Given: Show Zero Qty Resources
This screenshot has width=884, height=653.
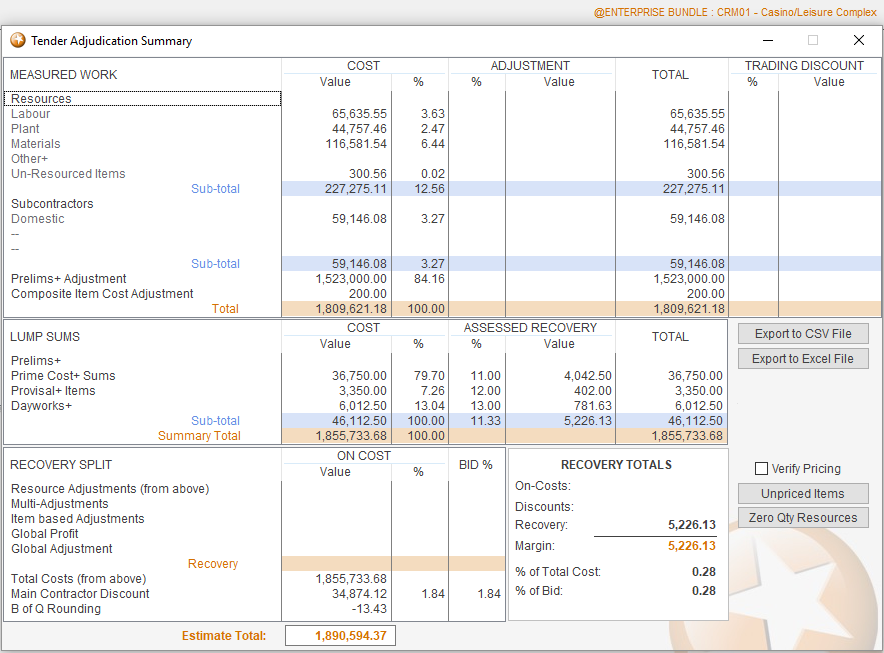Looking at the screenshot, I should pos(803,518).
